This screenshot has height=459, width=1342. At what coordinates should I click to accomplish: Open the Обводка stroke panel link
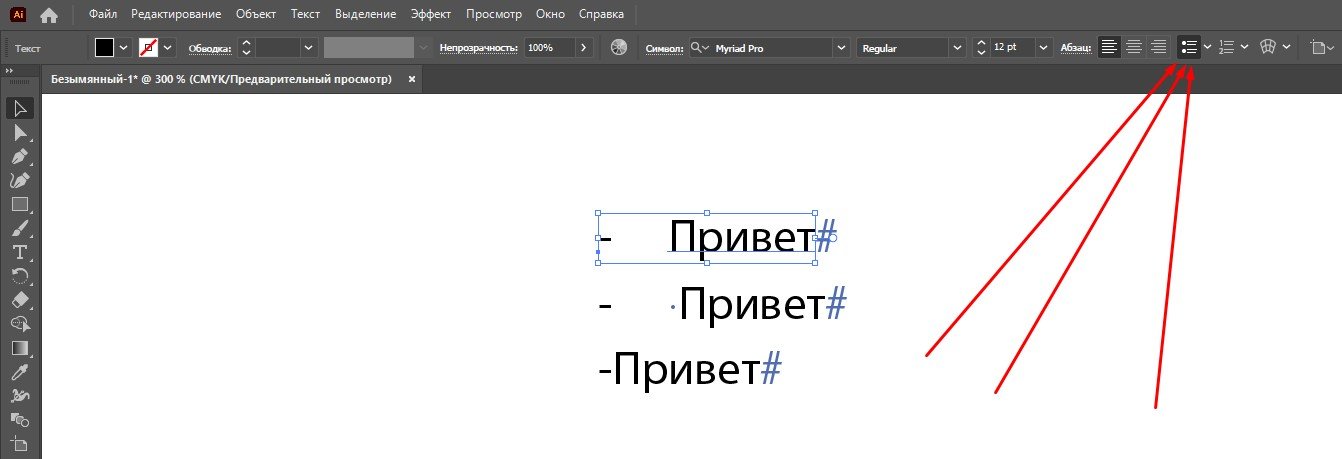(210, 48)
